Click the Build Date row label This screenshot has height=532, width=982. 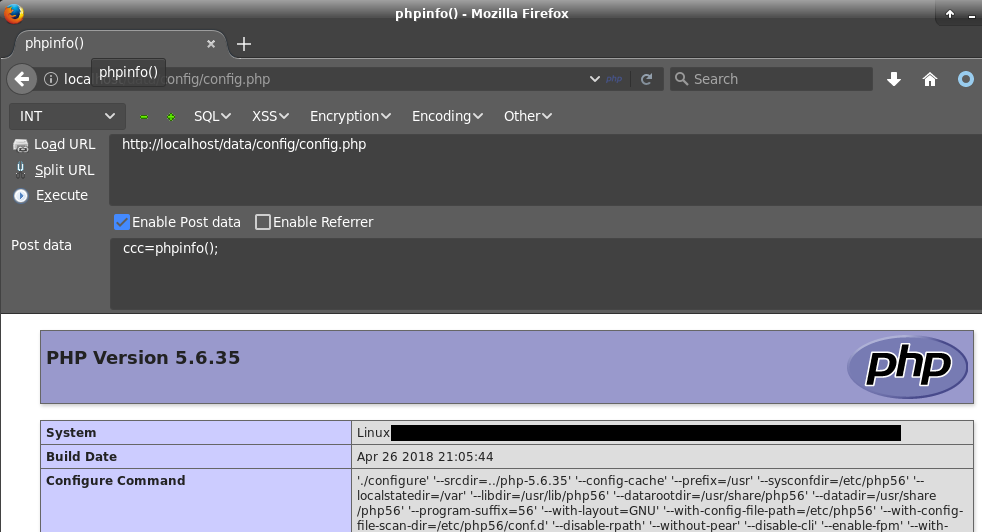[x=81, y=457]
